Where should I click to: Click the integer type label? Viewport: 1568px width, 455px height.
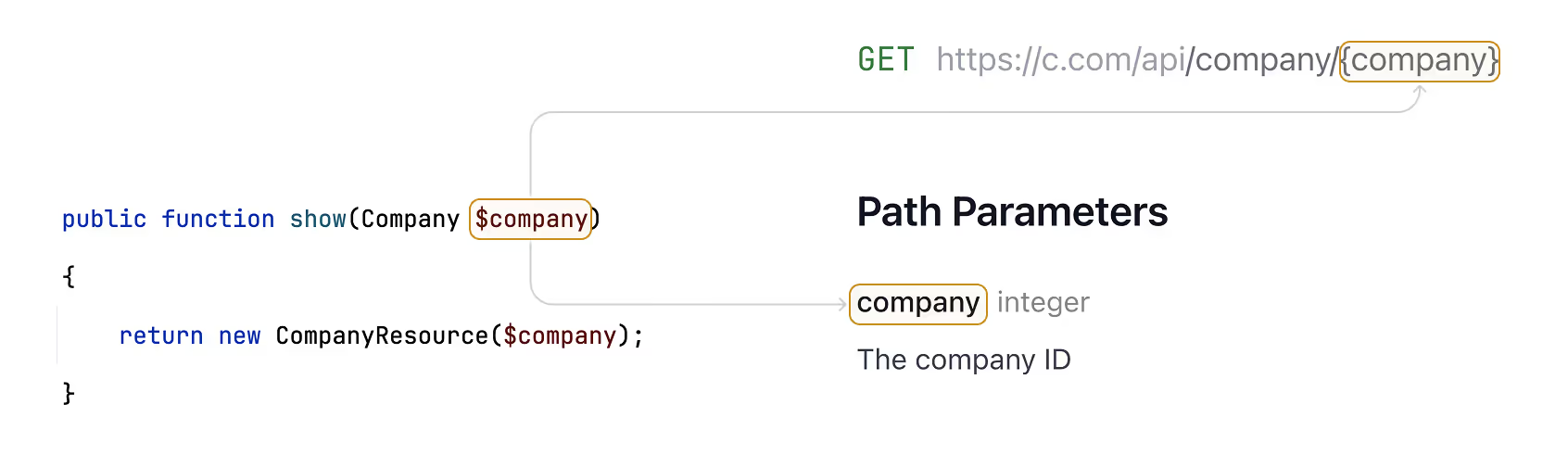pyautogui.click(x=1043, y=303)
